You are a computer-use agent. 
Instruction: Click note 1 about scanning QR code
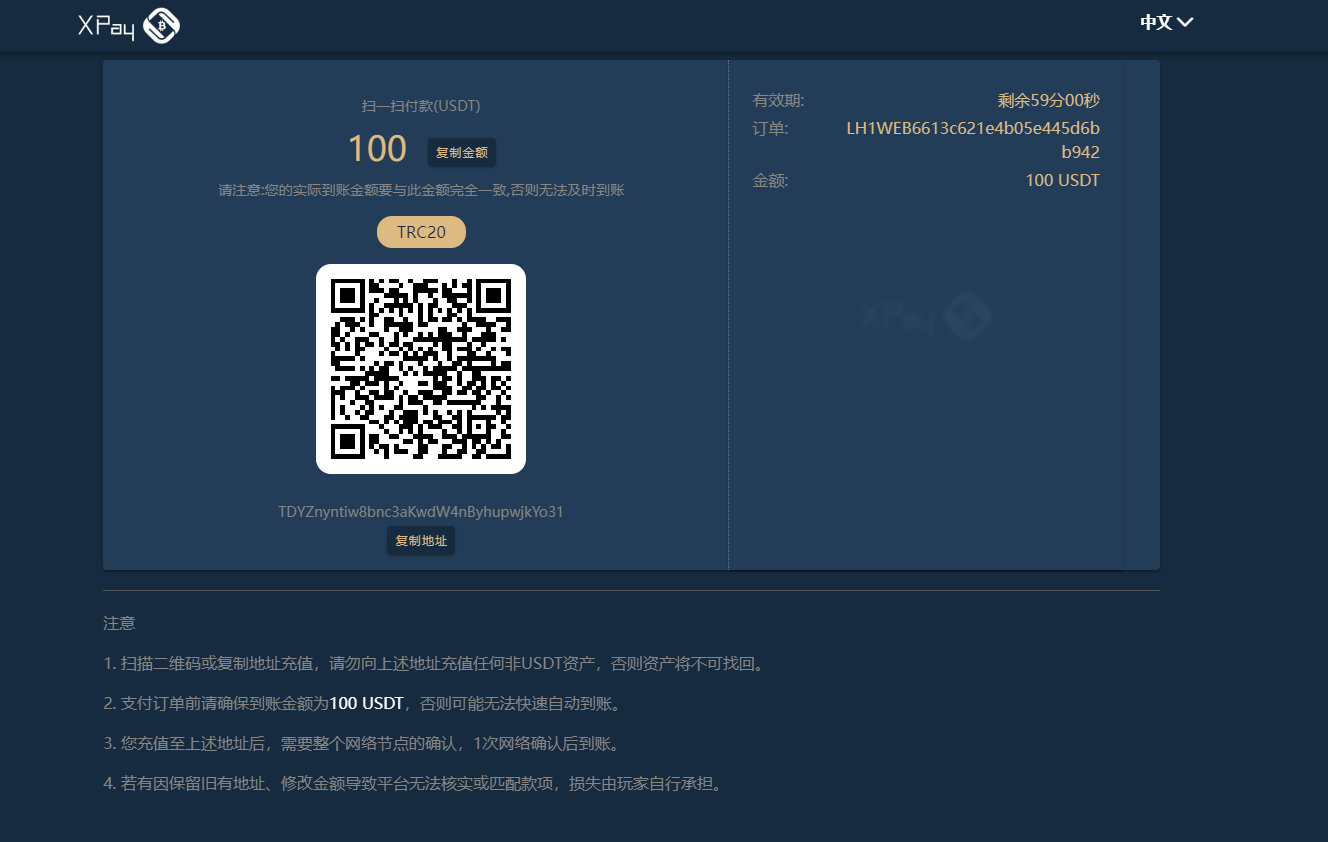pos(434,664)
